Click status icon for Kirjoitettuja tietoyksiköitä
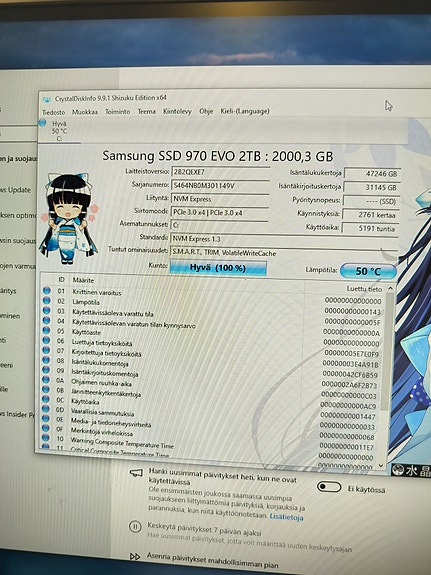 46,350
